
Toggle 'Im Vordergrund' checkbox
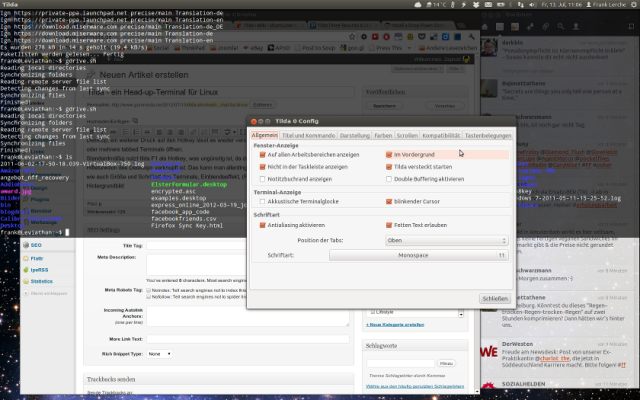[x=389, y=155]
